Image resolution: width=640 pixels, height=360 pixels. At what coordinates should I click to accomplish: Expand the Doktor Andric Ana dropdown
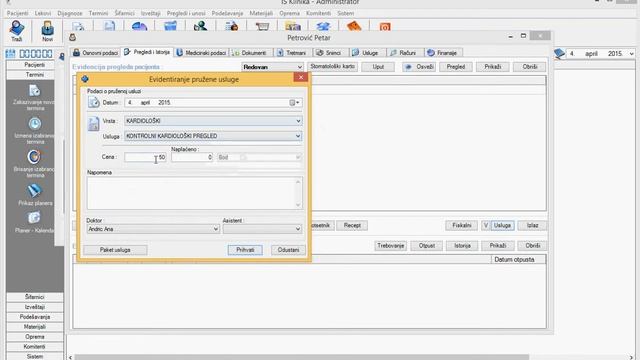click(216, 229)
